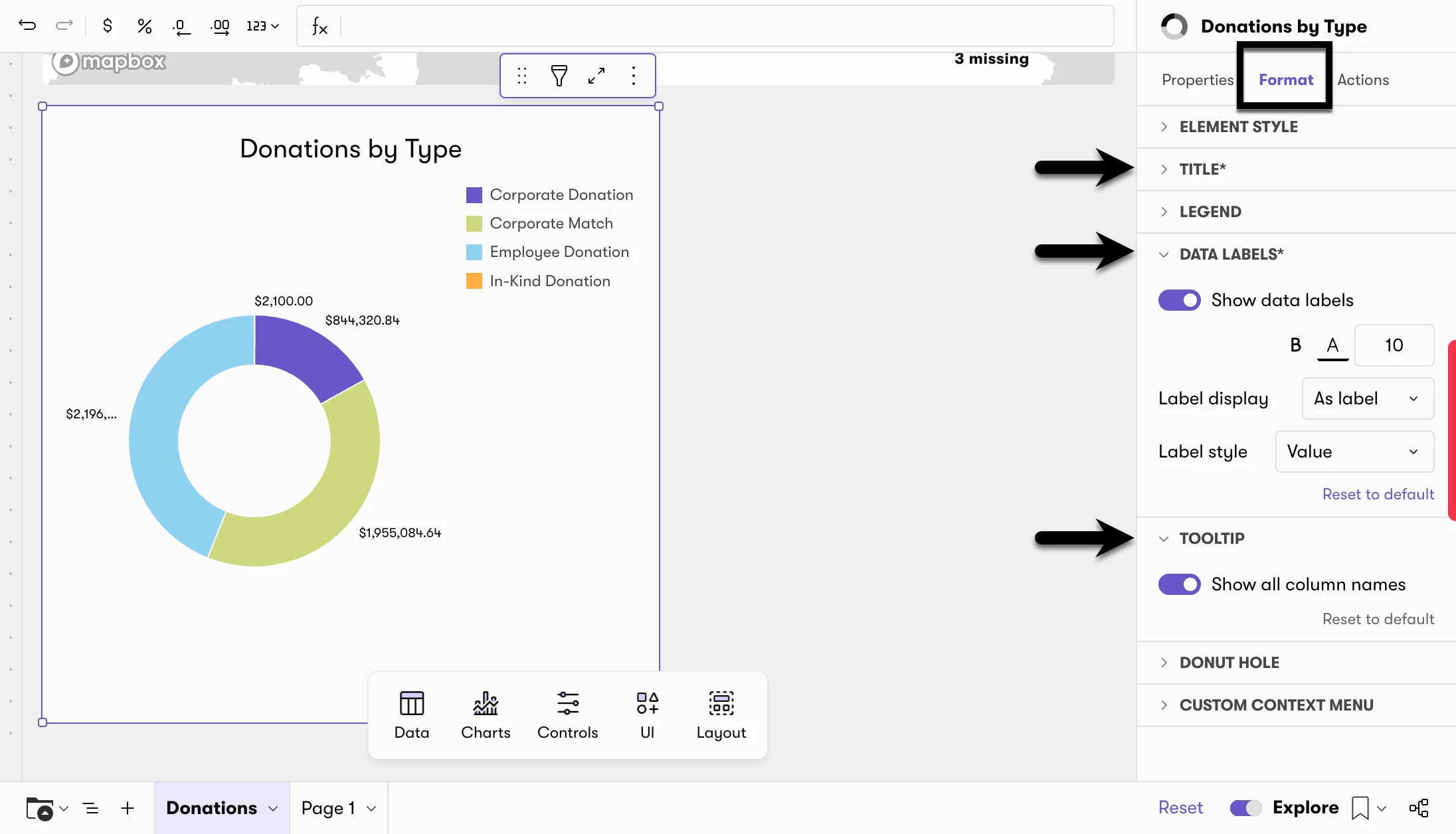Click the bookmark icon near Explore
The image size is (1456, 834).
point(1360,808)
